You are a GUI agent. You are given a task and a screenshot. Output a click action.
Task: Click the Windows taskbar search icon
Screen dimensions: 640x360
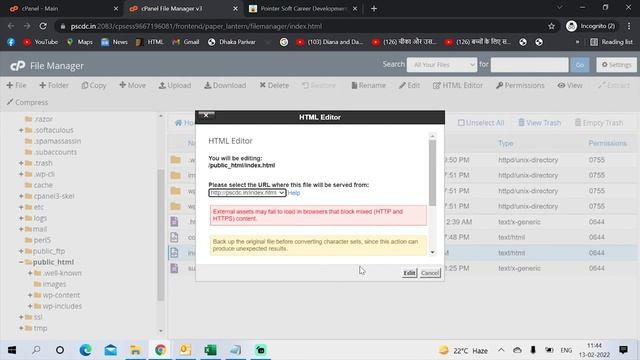pyautogui.click(x=36, y=350)
